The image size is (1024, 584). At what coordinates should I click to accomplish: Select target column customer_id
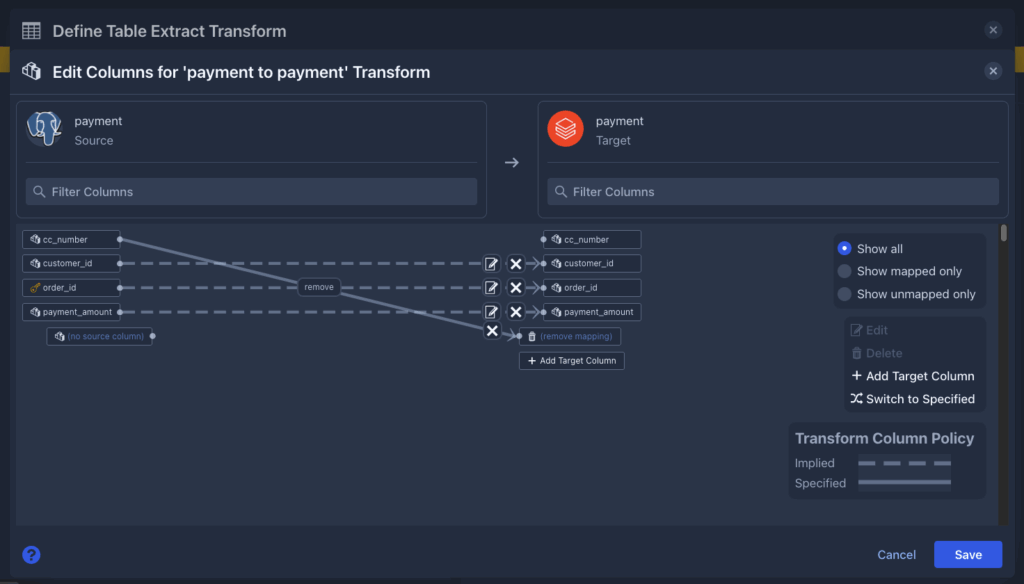(592, 263)
